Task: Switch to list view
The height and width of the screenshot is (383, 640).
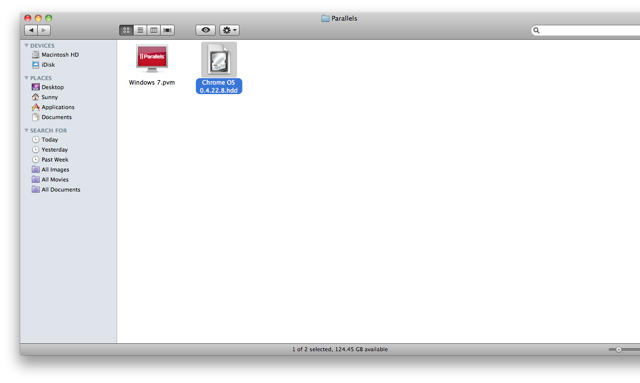Action: click(x=140, y=30)
